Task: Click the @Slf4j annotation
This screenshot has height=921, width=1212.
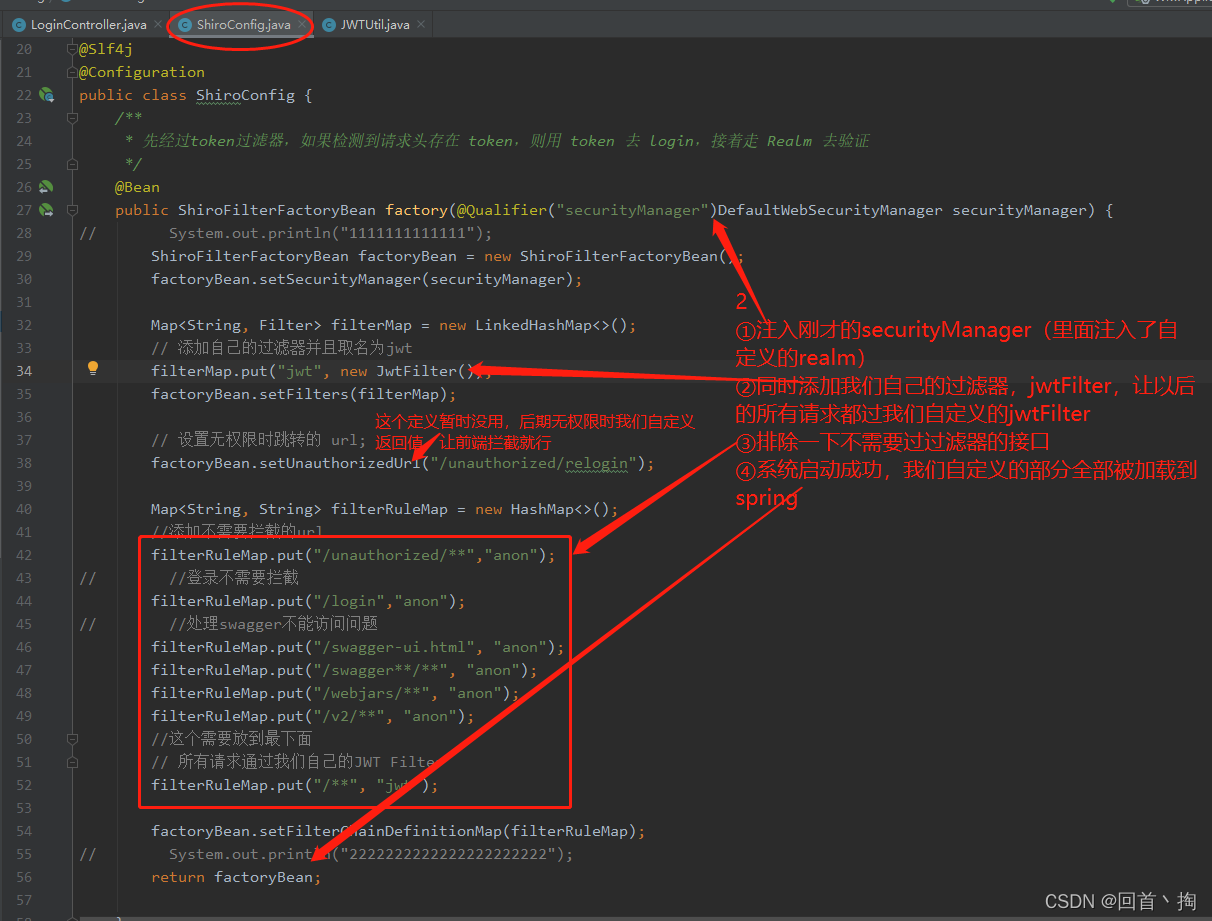Action: 106,49
